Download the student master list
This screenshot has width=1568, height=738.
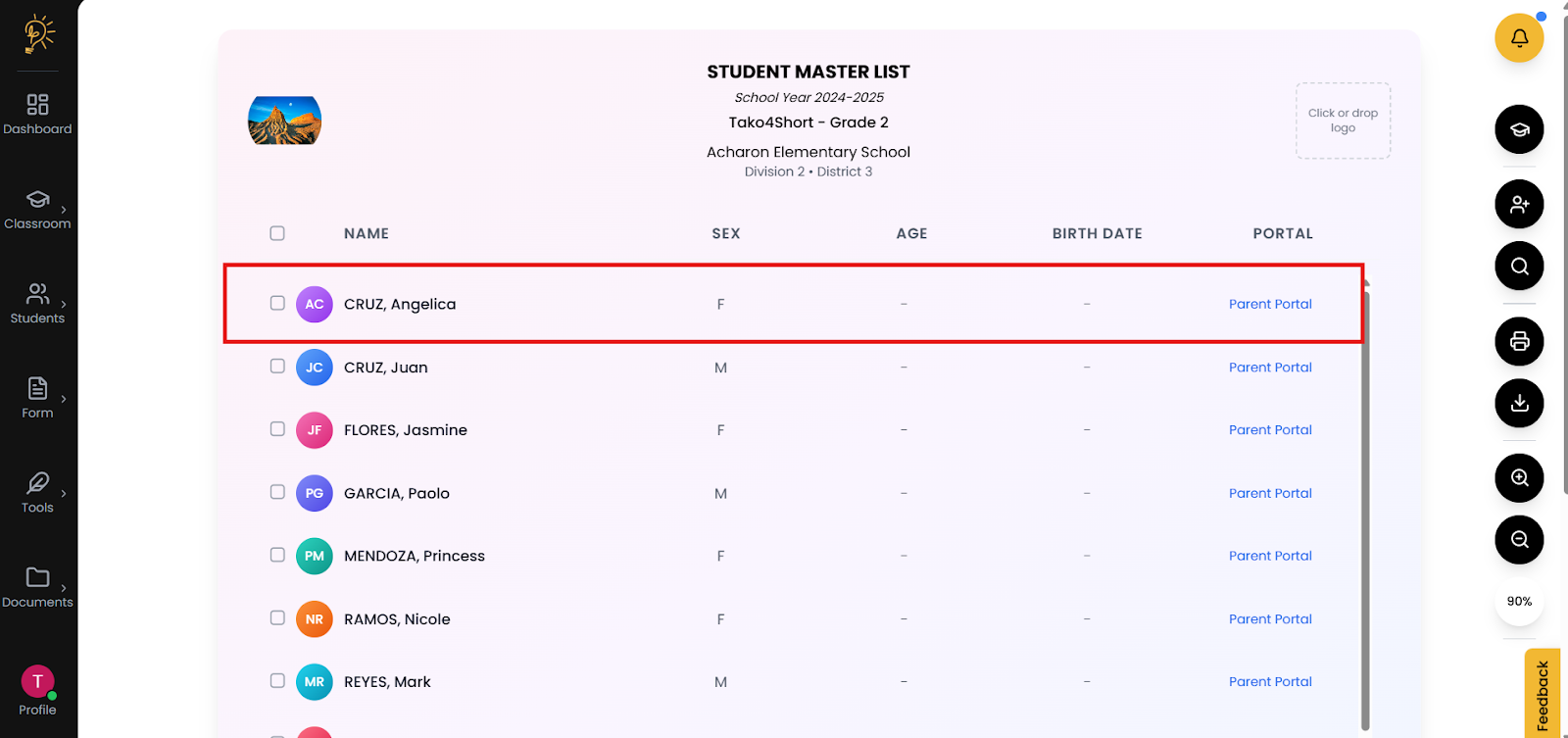[1519, 403]
